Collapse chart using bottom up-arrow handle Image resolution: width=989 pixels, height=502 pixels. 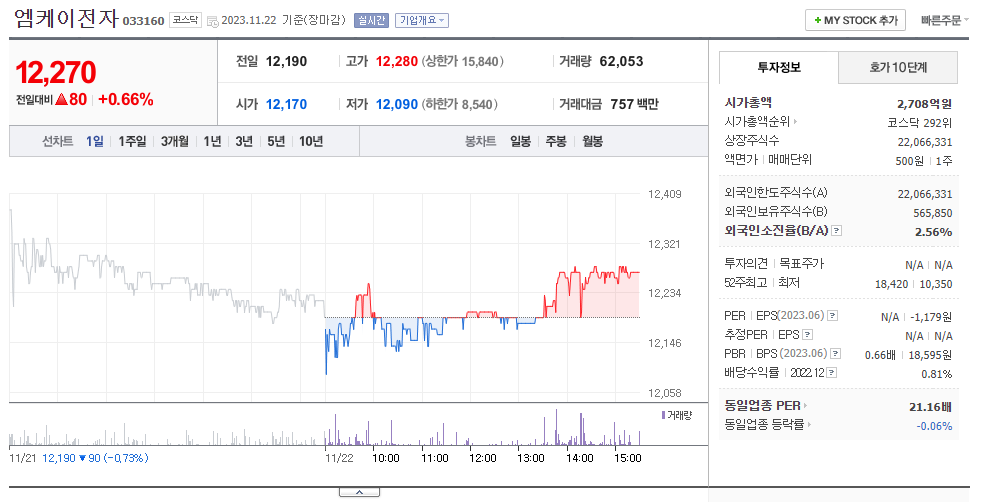[x=360, y=492]
